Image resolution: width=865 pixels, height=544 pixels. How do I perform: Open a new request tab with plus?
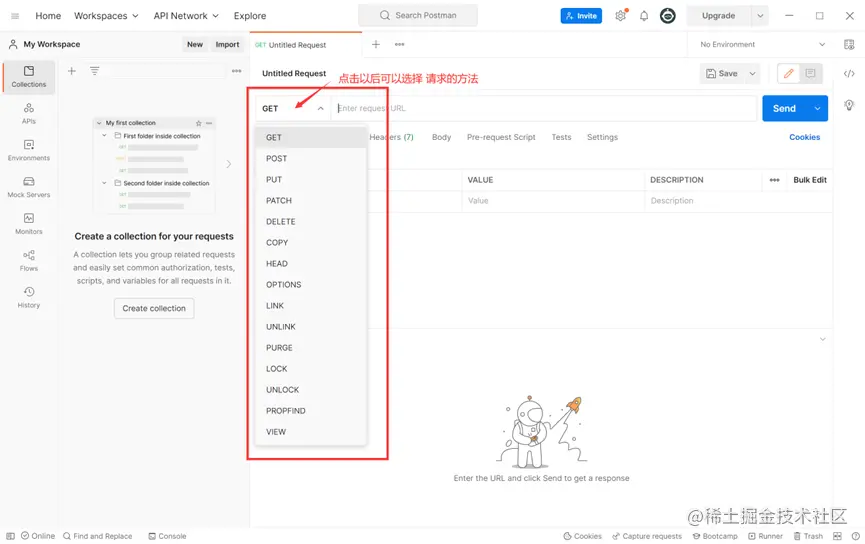point(376,44)
